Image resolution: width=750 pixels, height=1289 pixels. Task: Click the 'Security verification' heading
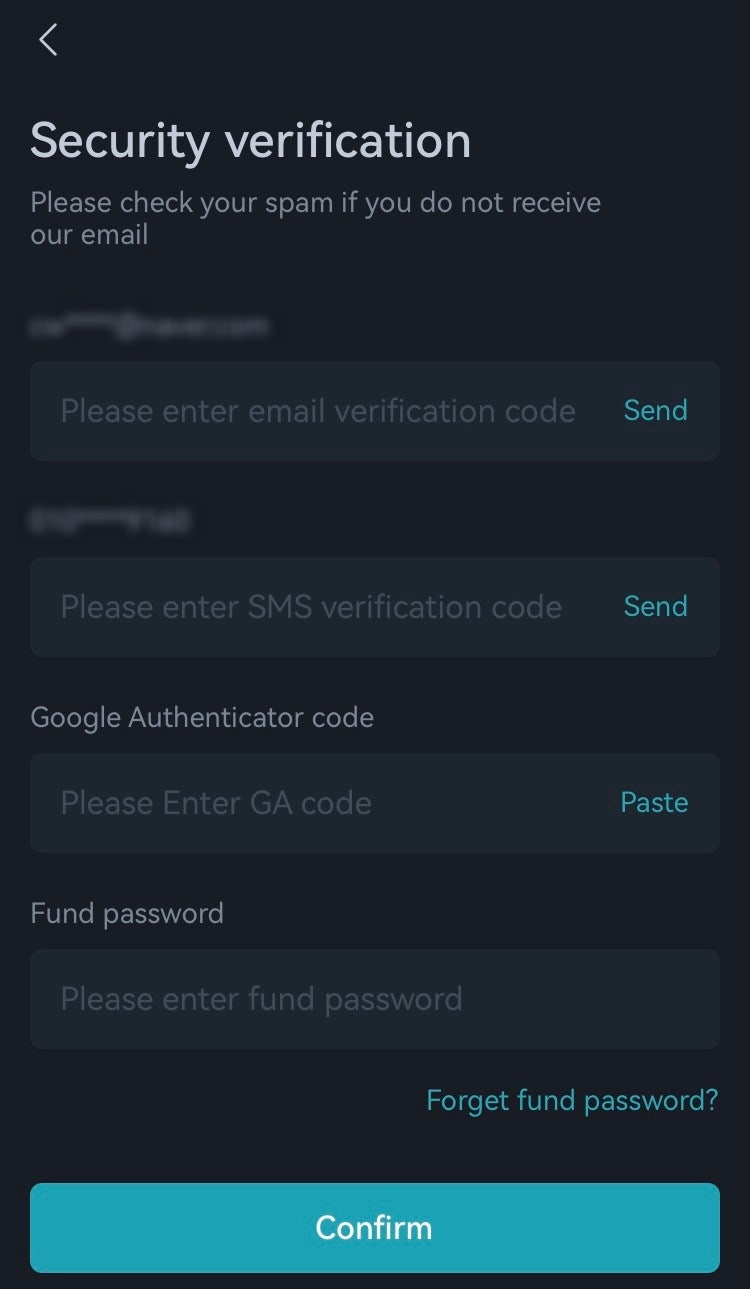(x=250, y=140)
